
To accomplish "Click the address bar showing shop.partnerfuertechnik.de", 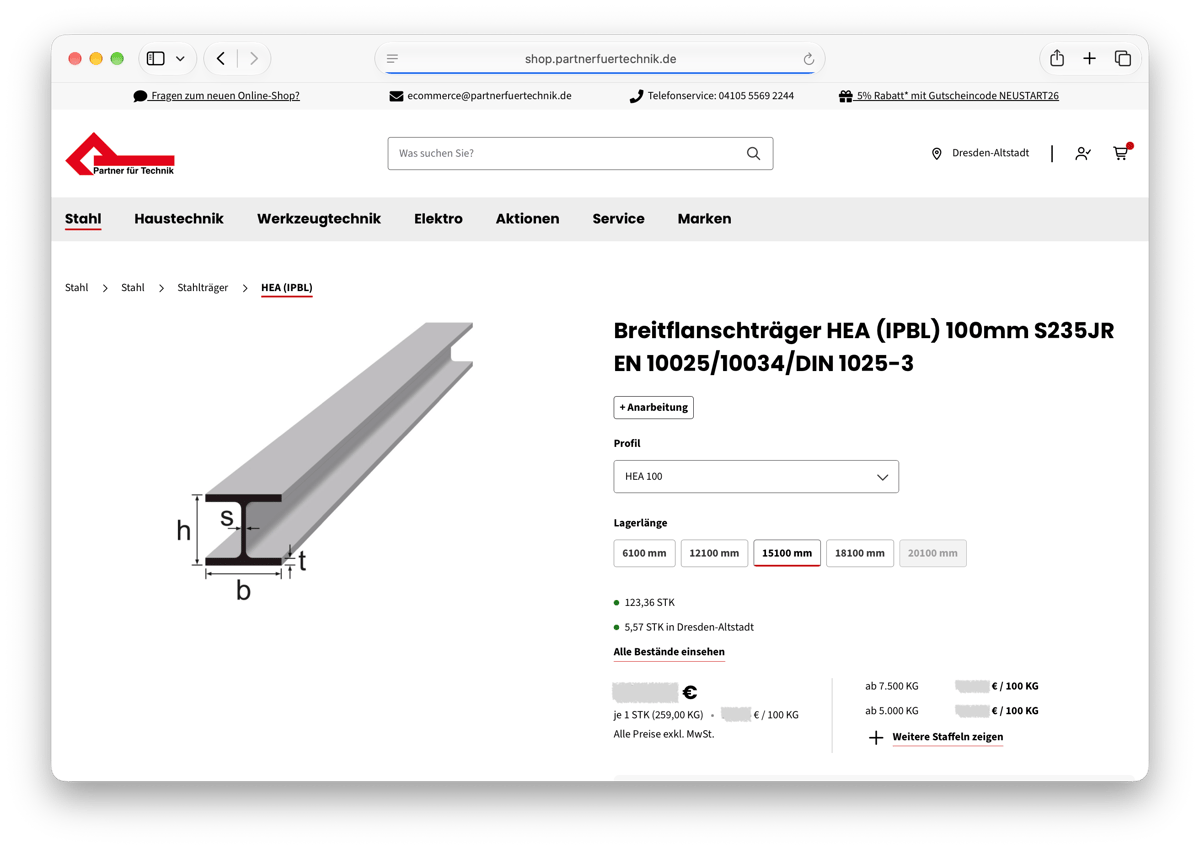I will [600, 59].
